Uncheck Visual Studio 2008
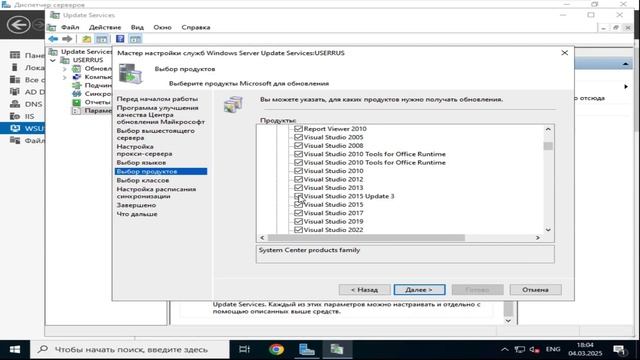640x360 pixels. pos(298,145)
